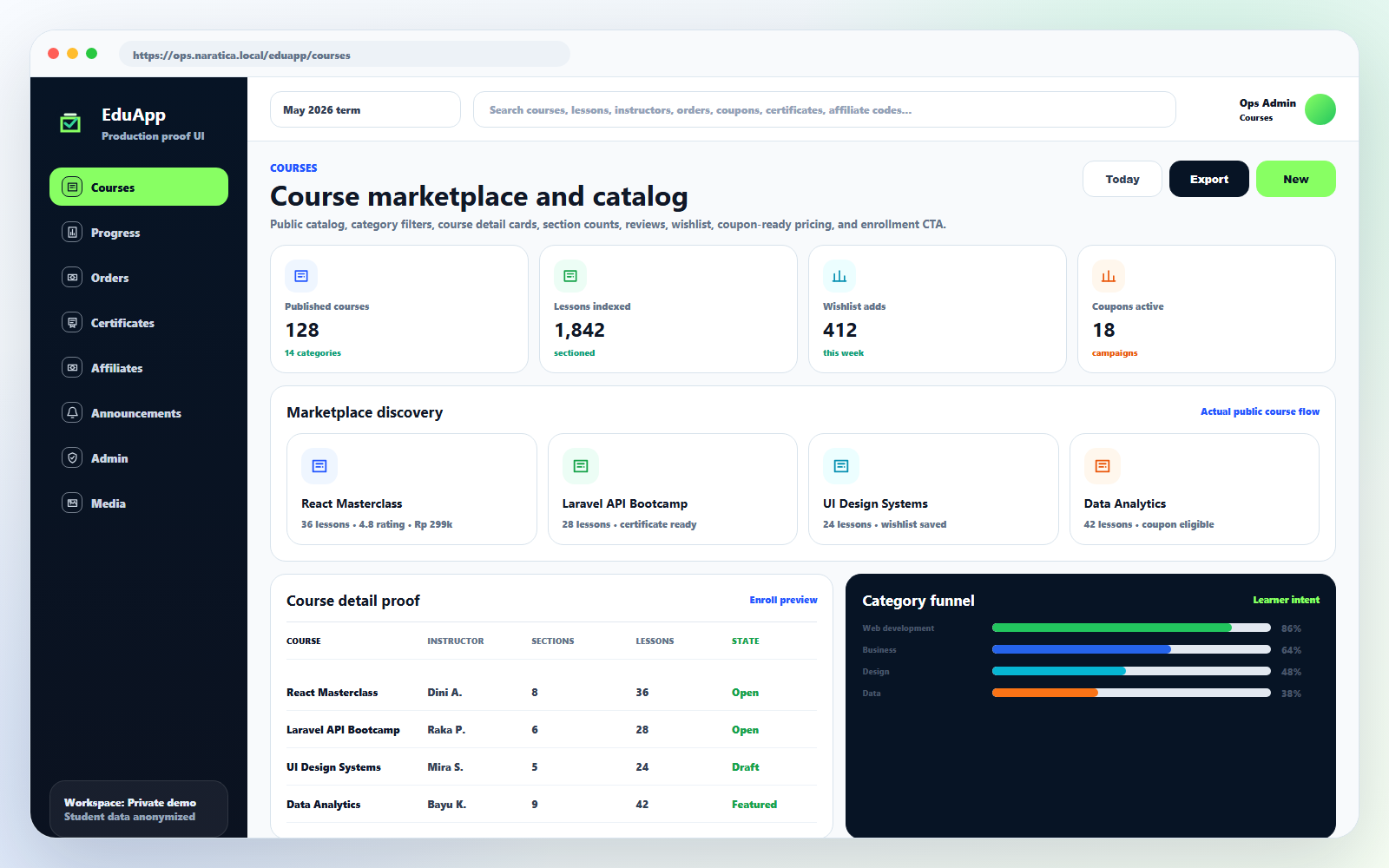
Task: Open the Actual public course flow link
Action: (x=1260, y=411)
